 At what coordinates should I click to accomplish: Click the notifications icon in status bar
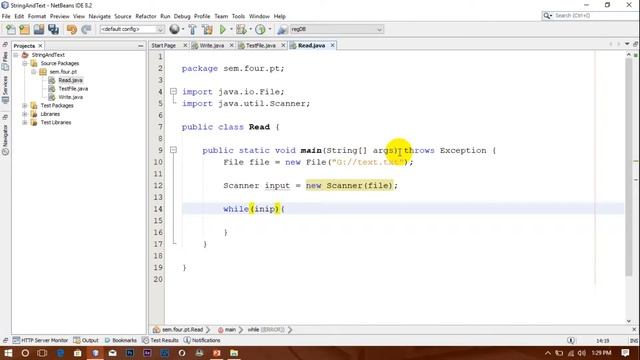[571, 340]
